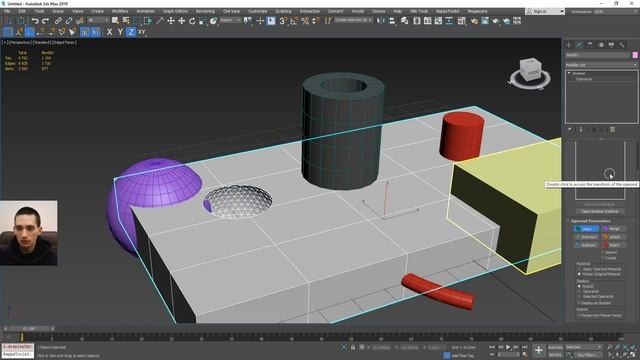Open the Graph Editors menu
Screen dimensions: 640x360
(x=176, y=11)
